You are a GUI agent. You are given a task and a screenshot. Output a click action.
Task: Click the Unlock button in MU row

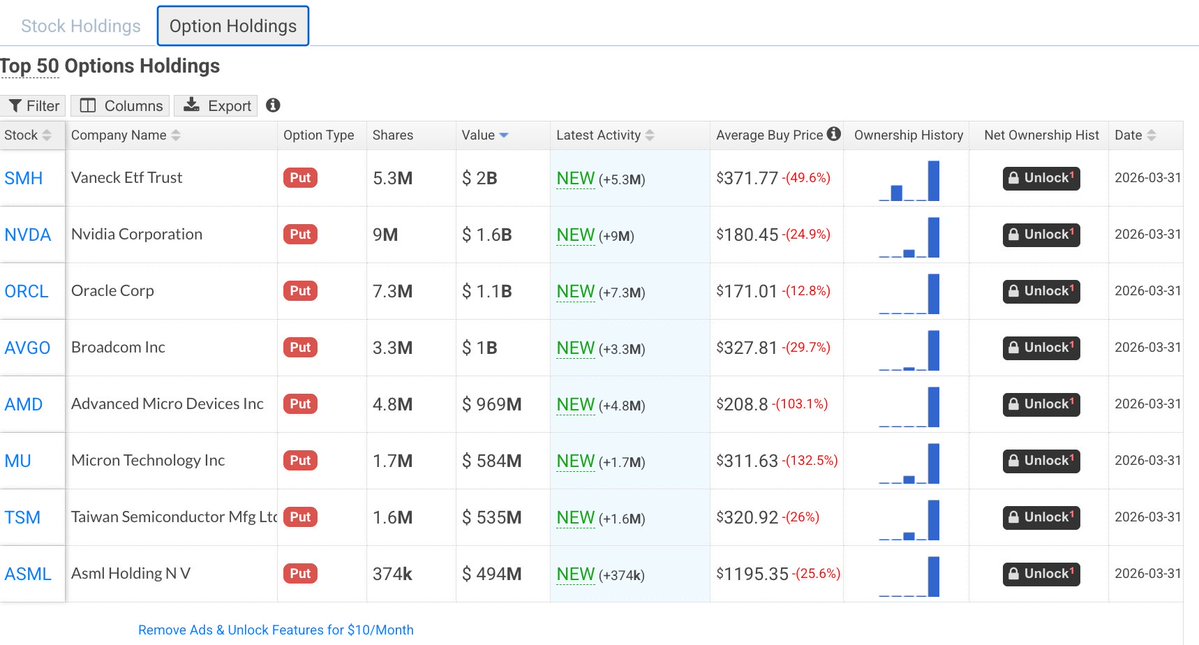[1041, 461]
